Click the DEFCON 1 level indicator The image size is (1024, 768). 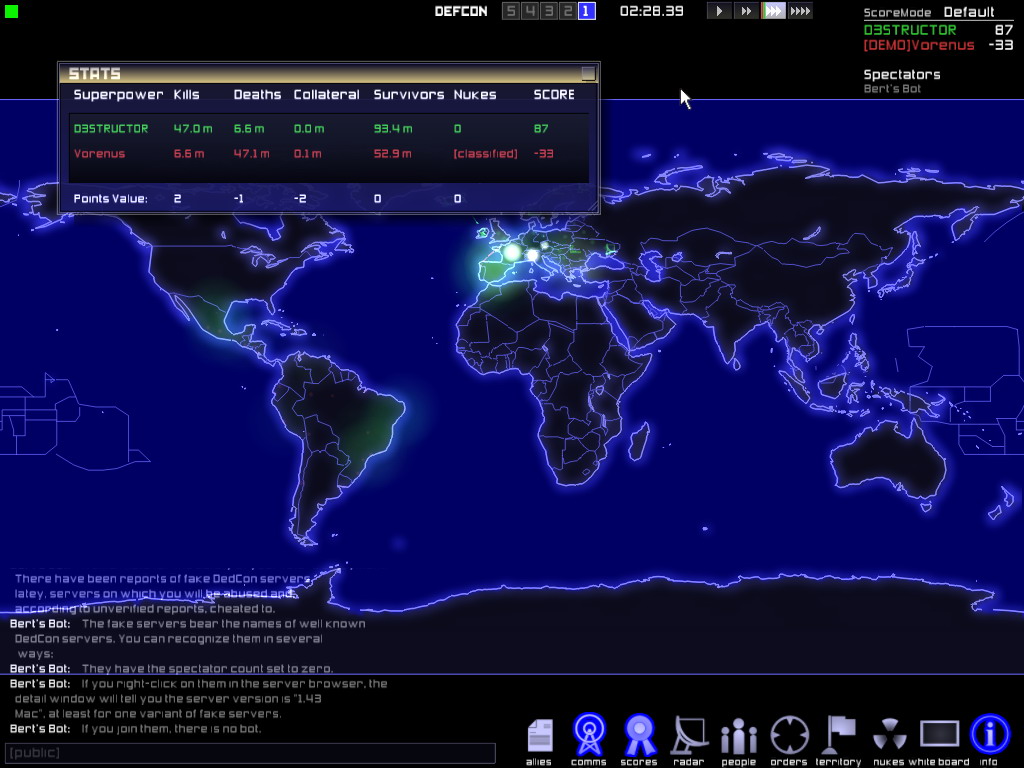[586, 11]
